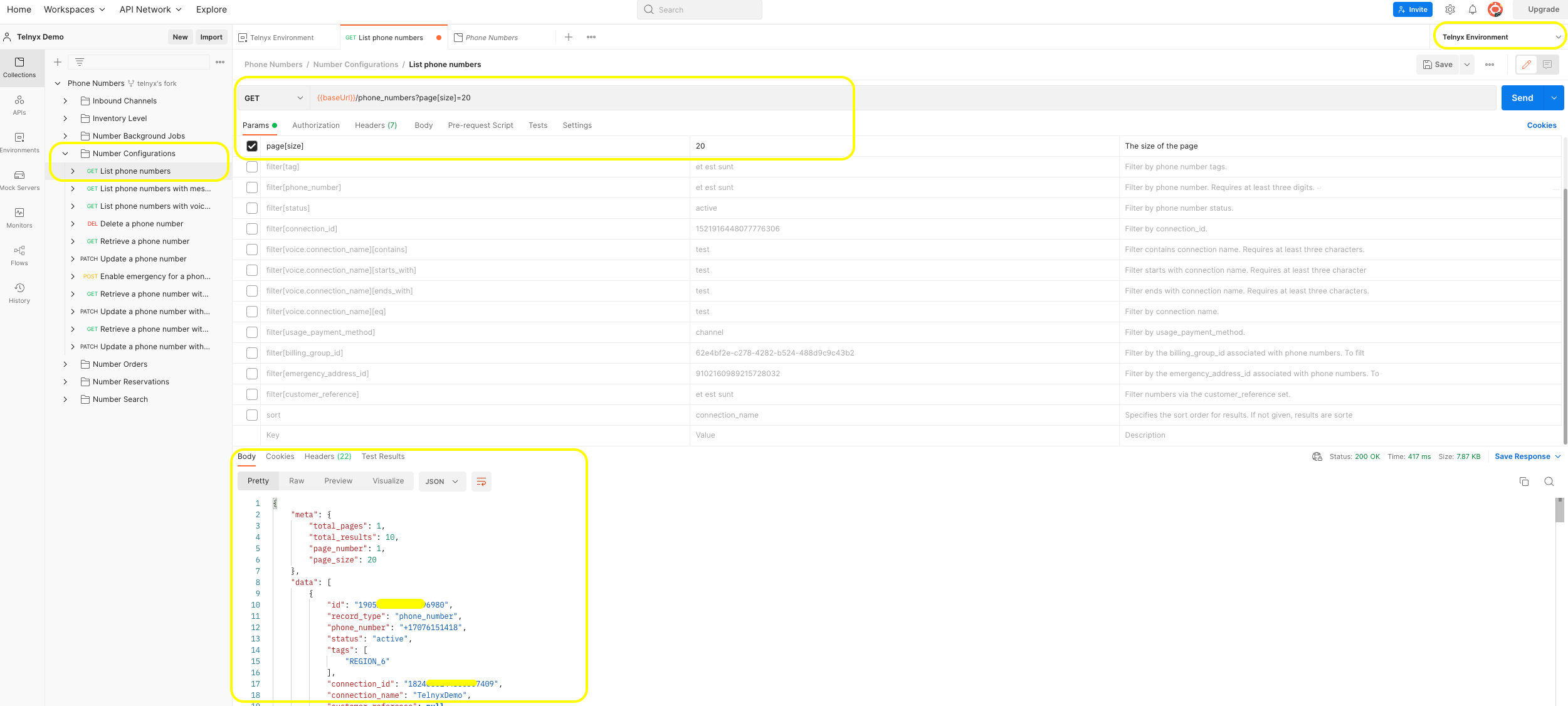Click the Cookies link

(x=1541, y=125)
